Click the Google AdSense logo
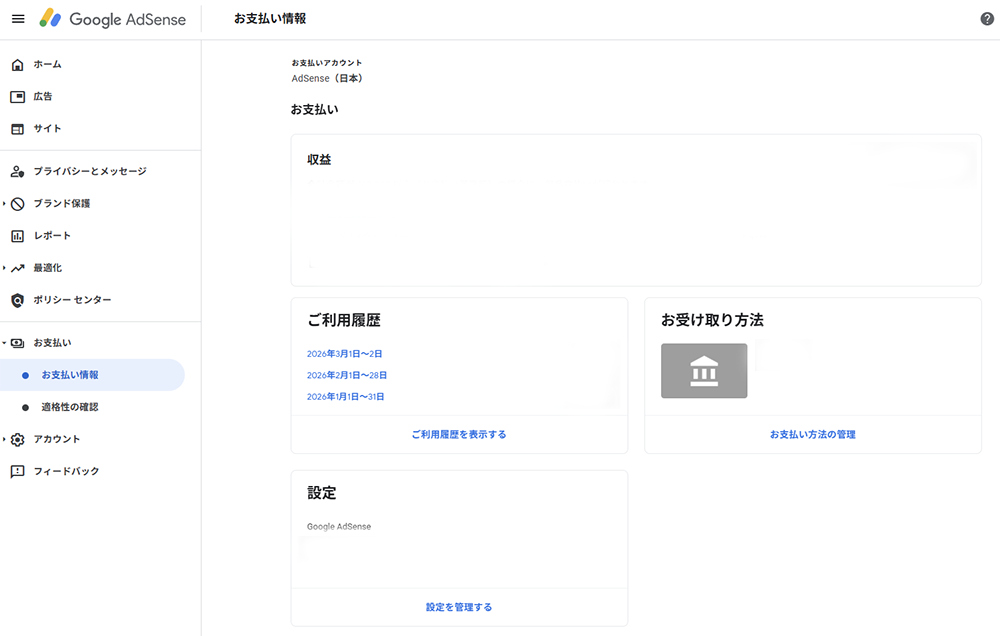The width and height of the screenshot is (1000, 636). (x=113, y=19)
